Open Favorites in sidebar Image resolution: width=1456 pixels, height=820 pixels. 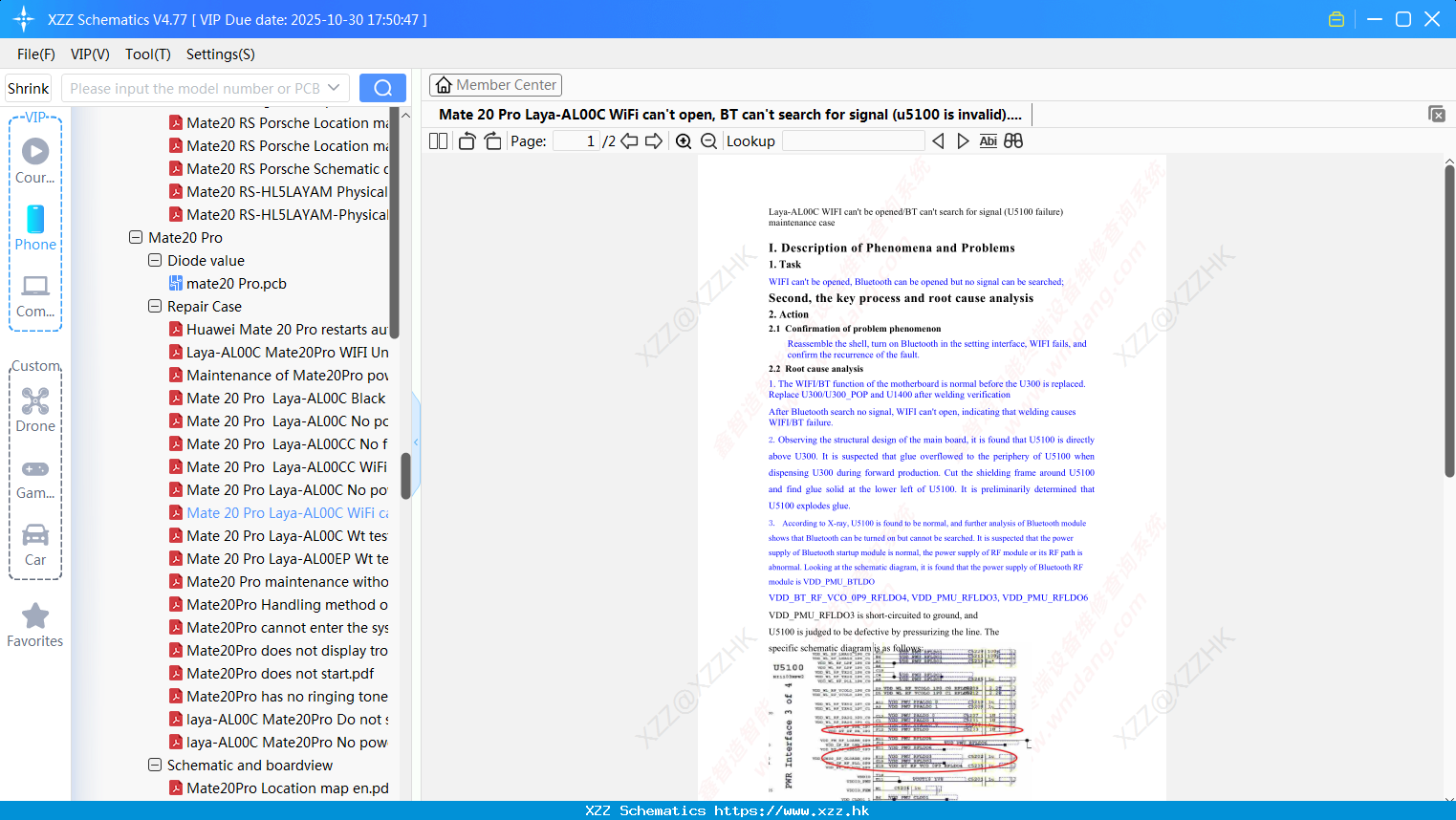(35, 625)
